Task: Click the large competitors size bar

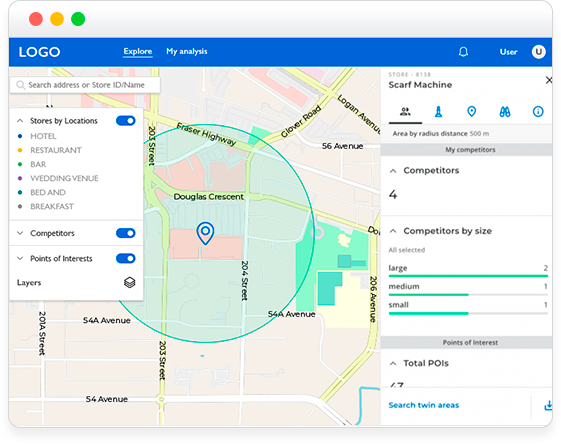Action: coord(468,276)
